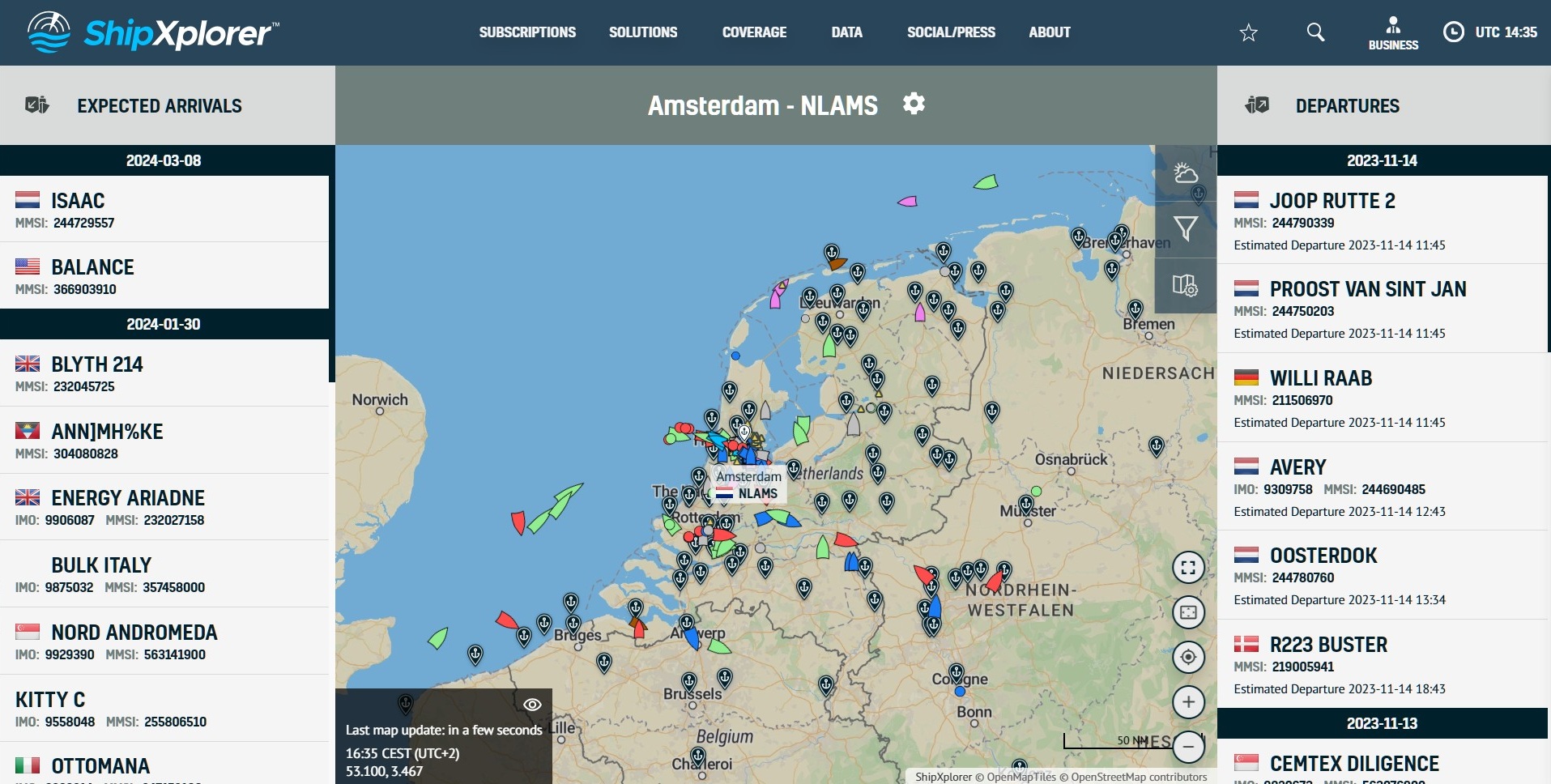1551x784 pixels.
Task: Select the BALANCE arrival entry
Action: tap(164, 275)
